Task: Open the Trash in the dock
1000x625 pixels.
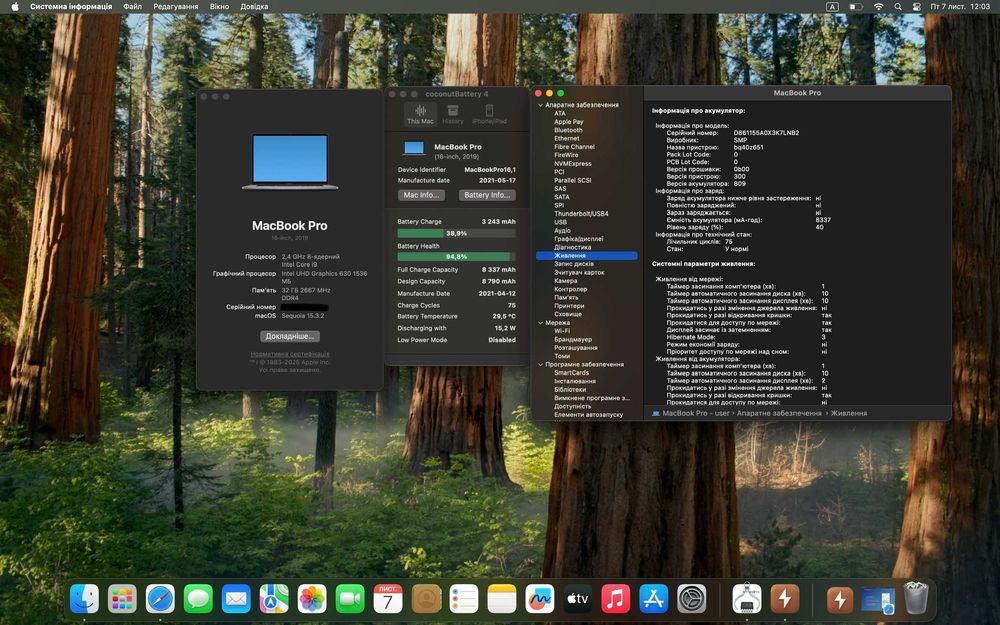Action: tap(916, 599)
